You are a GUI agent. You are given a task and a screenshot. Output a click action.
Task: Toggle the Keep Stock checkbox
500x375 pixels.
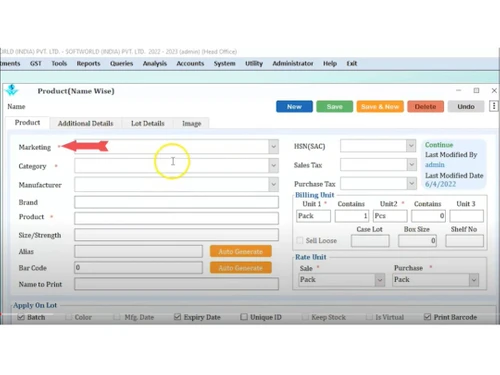pyautogui.click(x=305, y=317)
